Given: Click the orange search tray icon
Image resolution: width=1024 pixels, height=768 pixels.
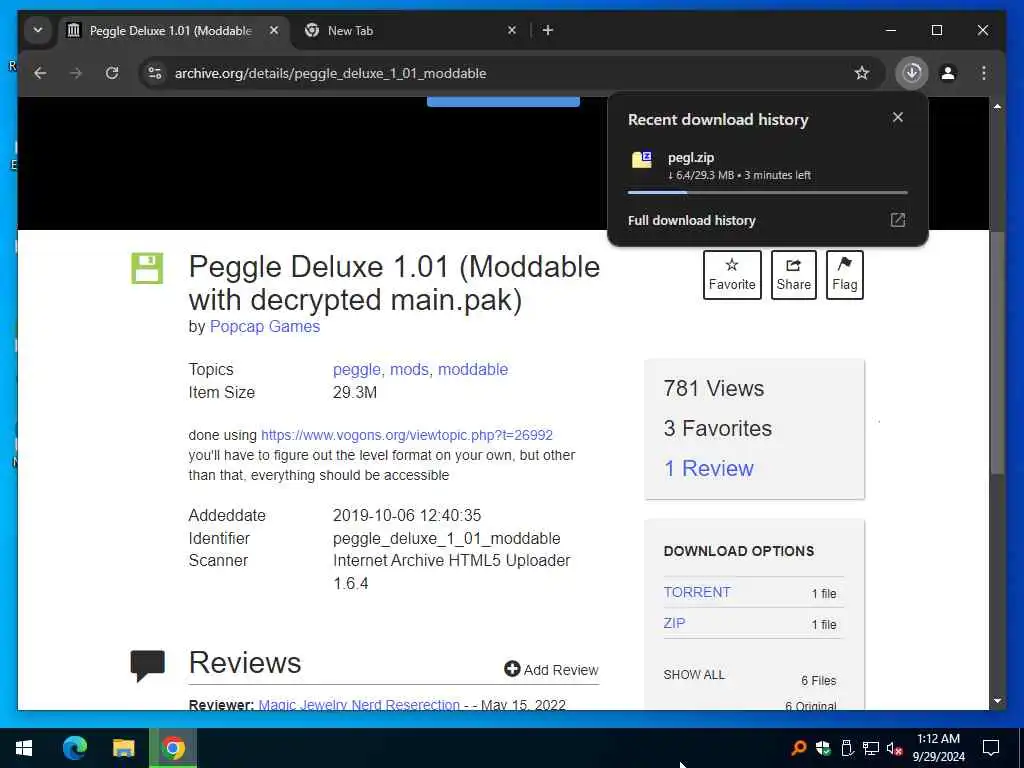Looking at the screenshot, I should coord(798,748).
